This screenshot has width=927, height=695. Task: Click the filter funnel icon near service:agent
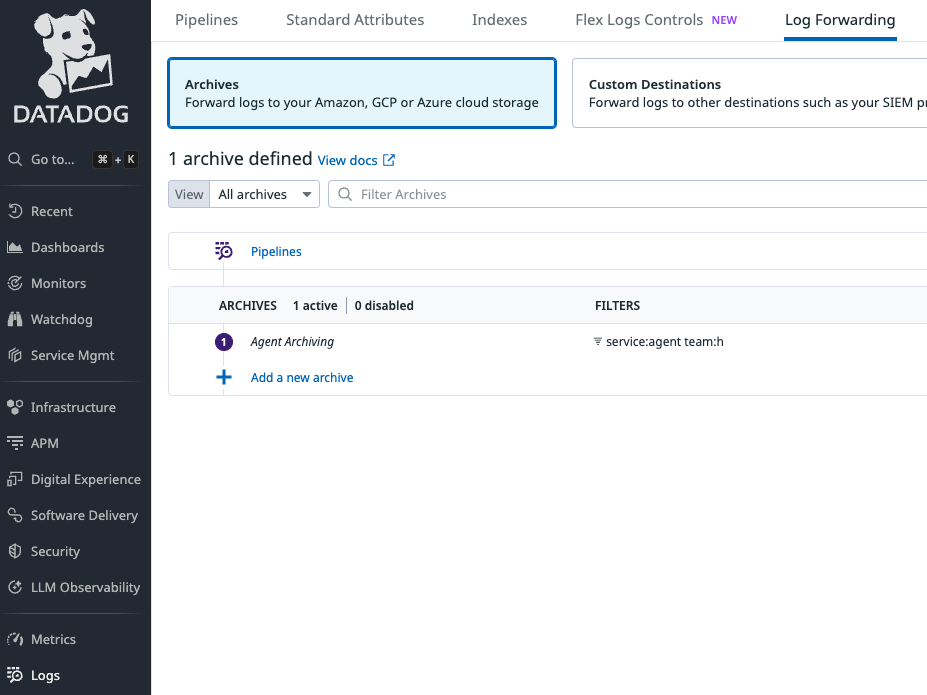[598, 342]
